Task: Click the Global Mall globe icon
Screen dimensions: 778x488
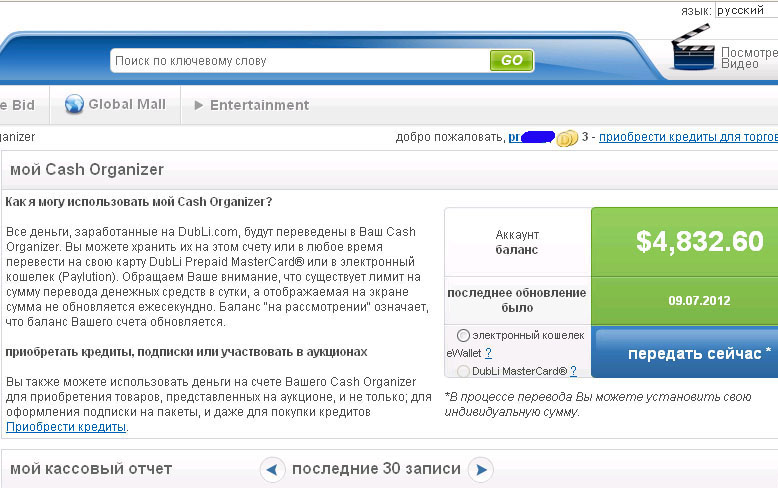Action: 74,104
